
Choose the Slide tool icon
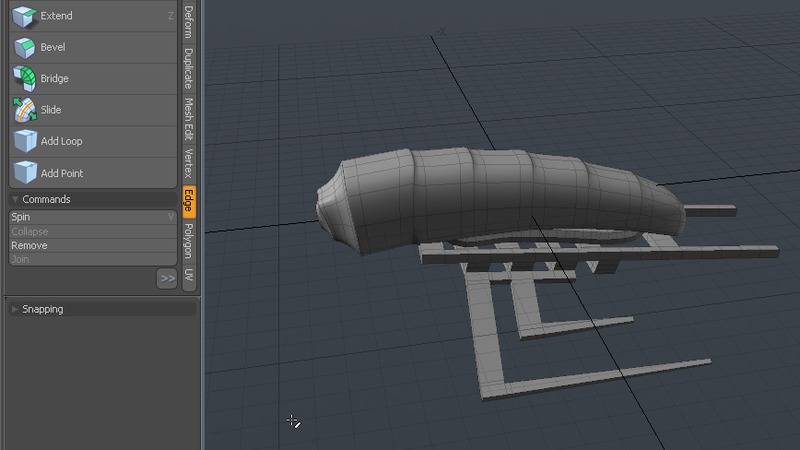(x=24, y=110)
